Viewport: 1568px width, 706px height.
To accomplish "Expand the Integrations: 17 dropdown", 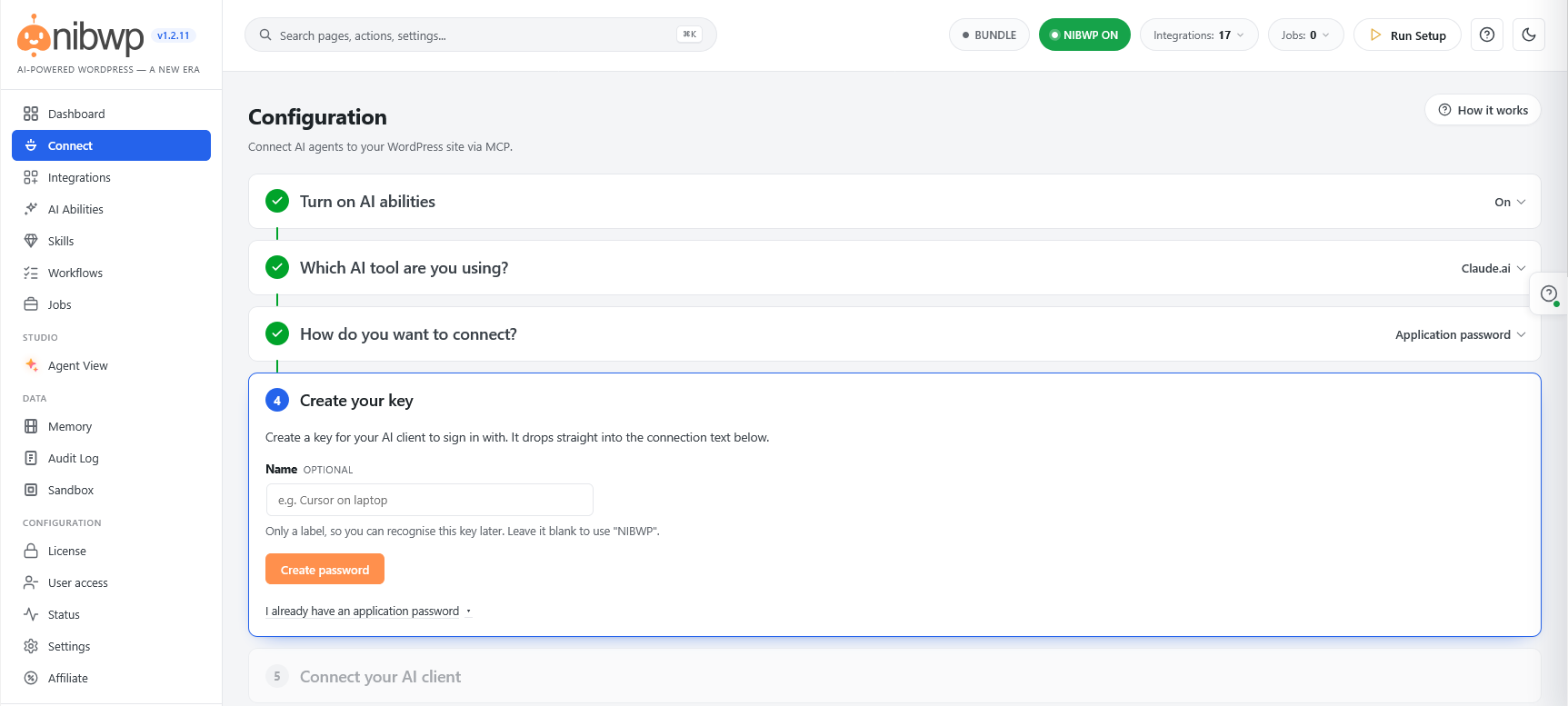I will tap(1199, 35).
